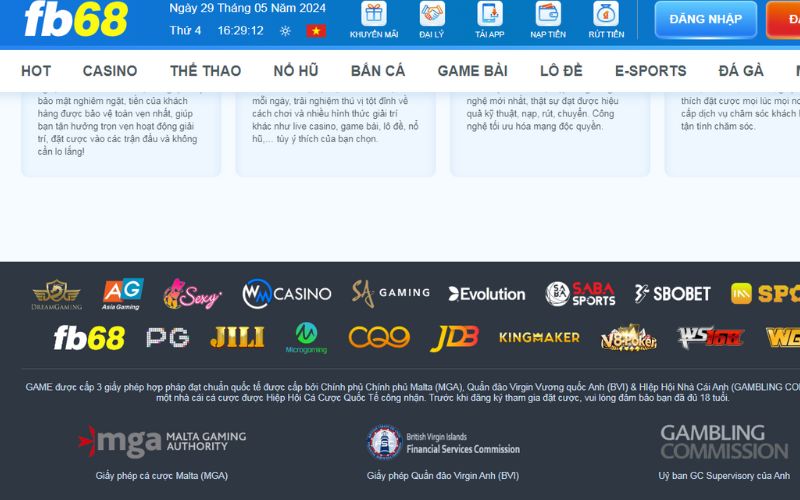This screenshot has width=800, height=500.
Task: Click card text mentioning 'live casino, game bài'
Action: point(335,120)
